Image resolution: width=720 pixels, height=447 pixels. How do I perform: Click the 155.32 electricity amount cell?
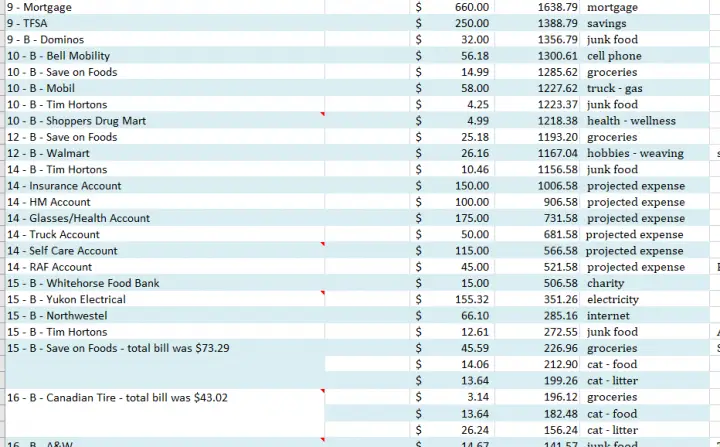click(x=452, y=300)
